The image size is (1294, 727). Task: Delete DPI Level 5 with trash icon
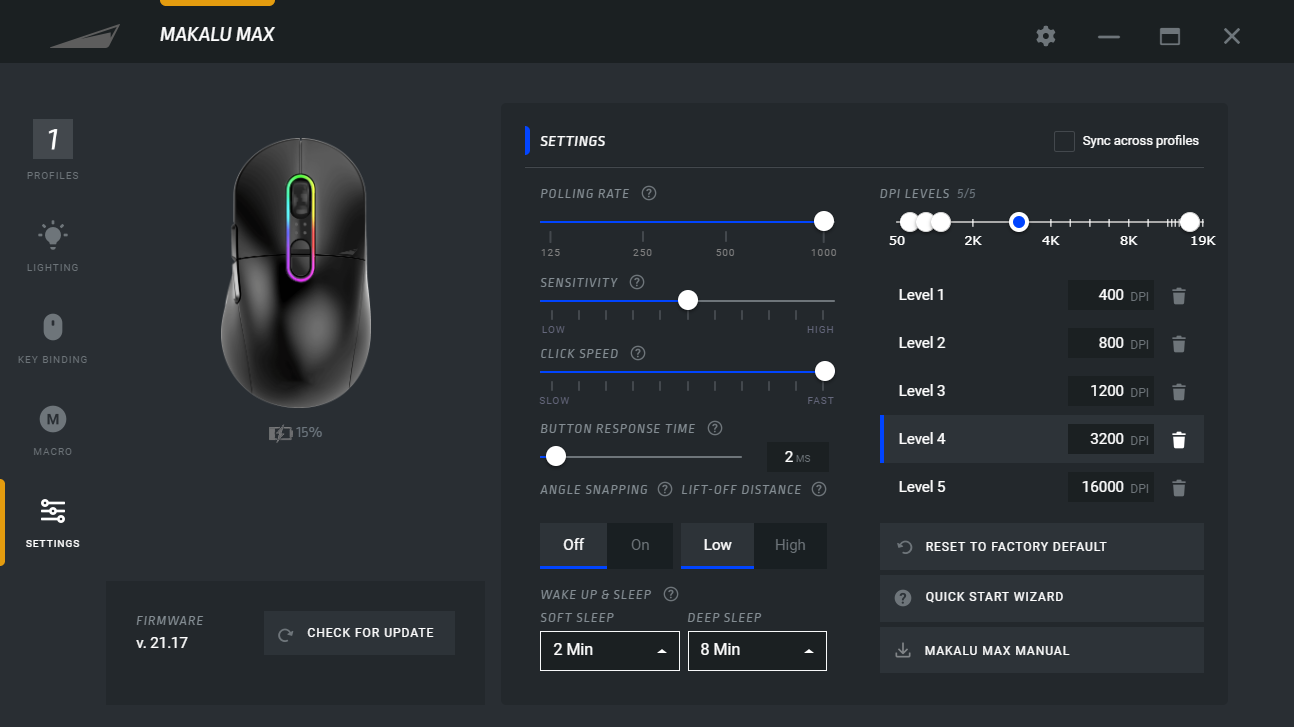click(x=1179, y=488)
